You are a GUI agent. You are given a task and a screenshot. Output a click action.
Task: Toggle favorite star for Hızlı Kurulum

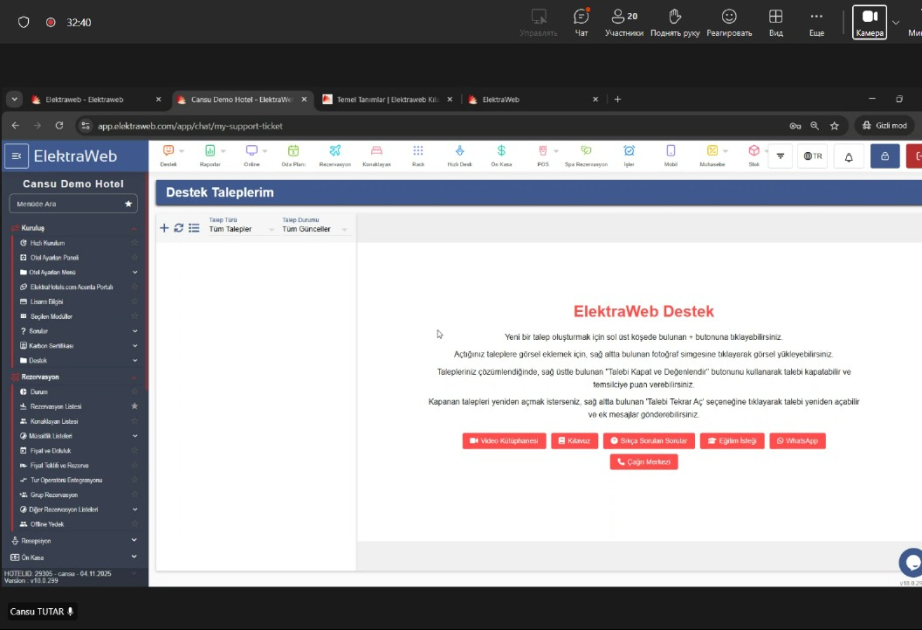coord(134,243)
